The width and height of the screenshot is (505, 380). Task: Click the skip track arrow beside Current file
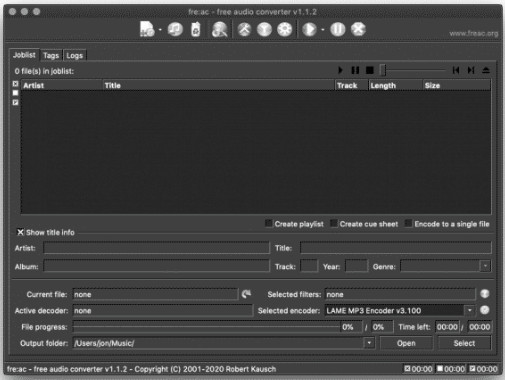click(x=246, y=294)
